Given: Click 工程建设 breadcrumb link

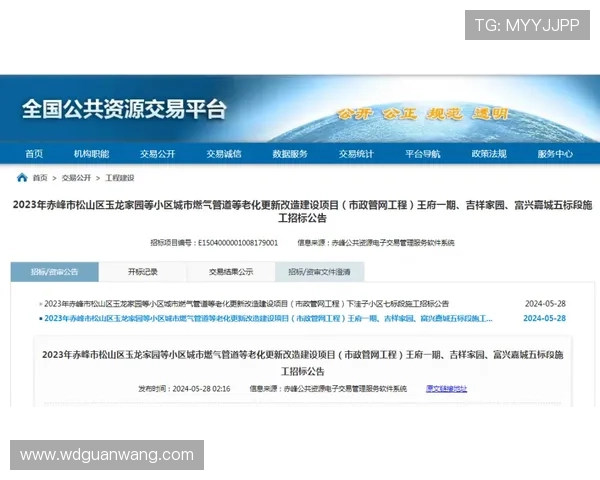Looking at the screenshot, I should [120, 178].
